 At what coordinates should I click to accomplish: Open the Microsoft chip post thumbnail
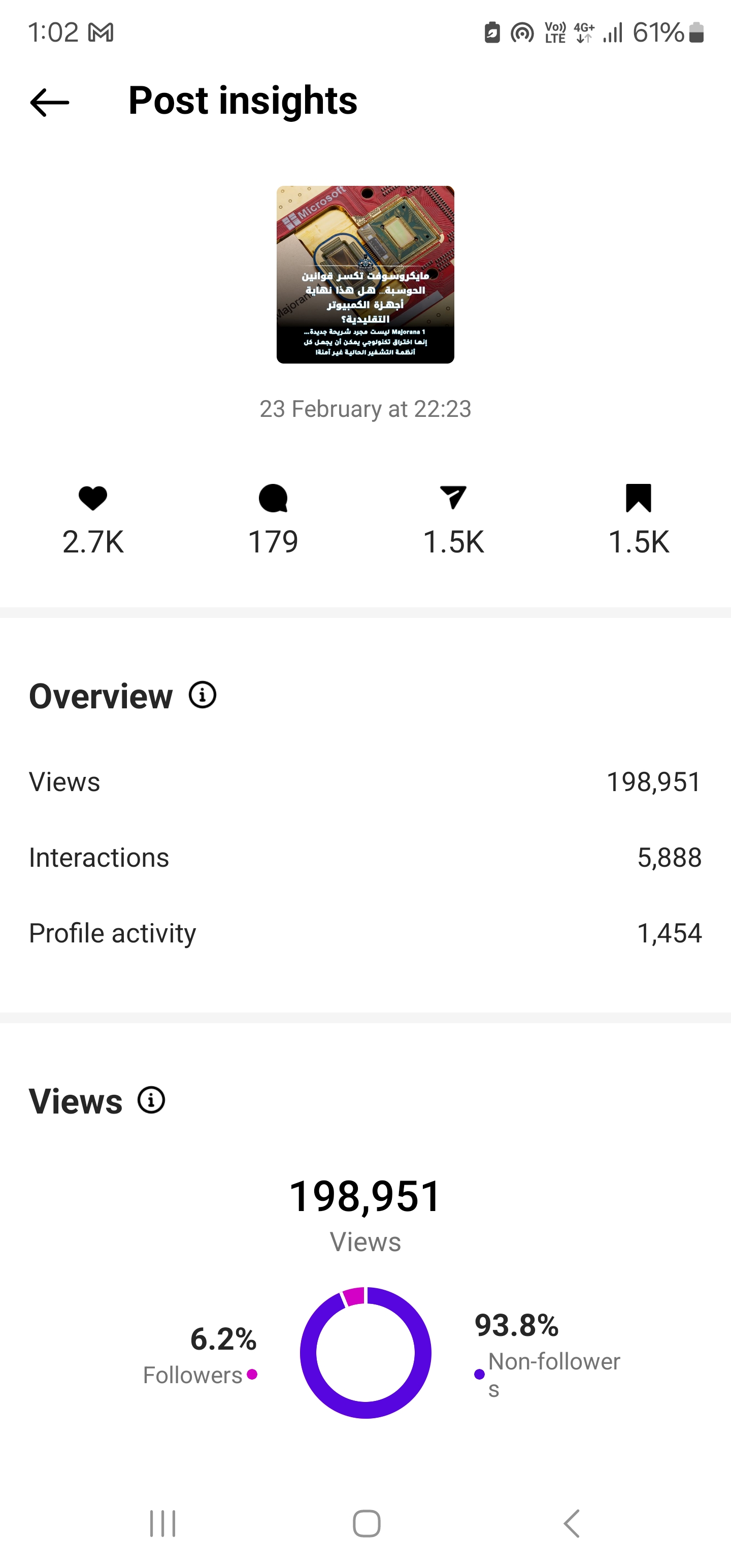point(365,275)
